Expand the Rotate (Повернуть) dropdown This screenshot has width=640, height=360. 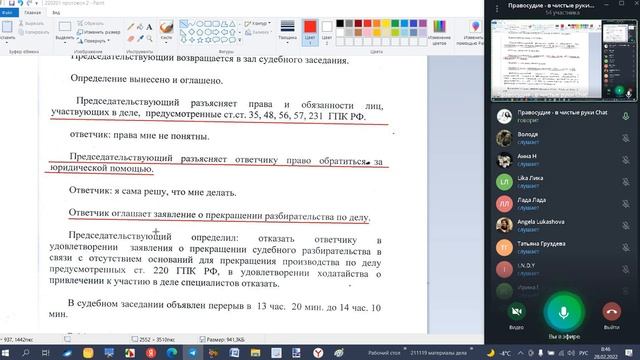click(x=108, y=41)
